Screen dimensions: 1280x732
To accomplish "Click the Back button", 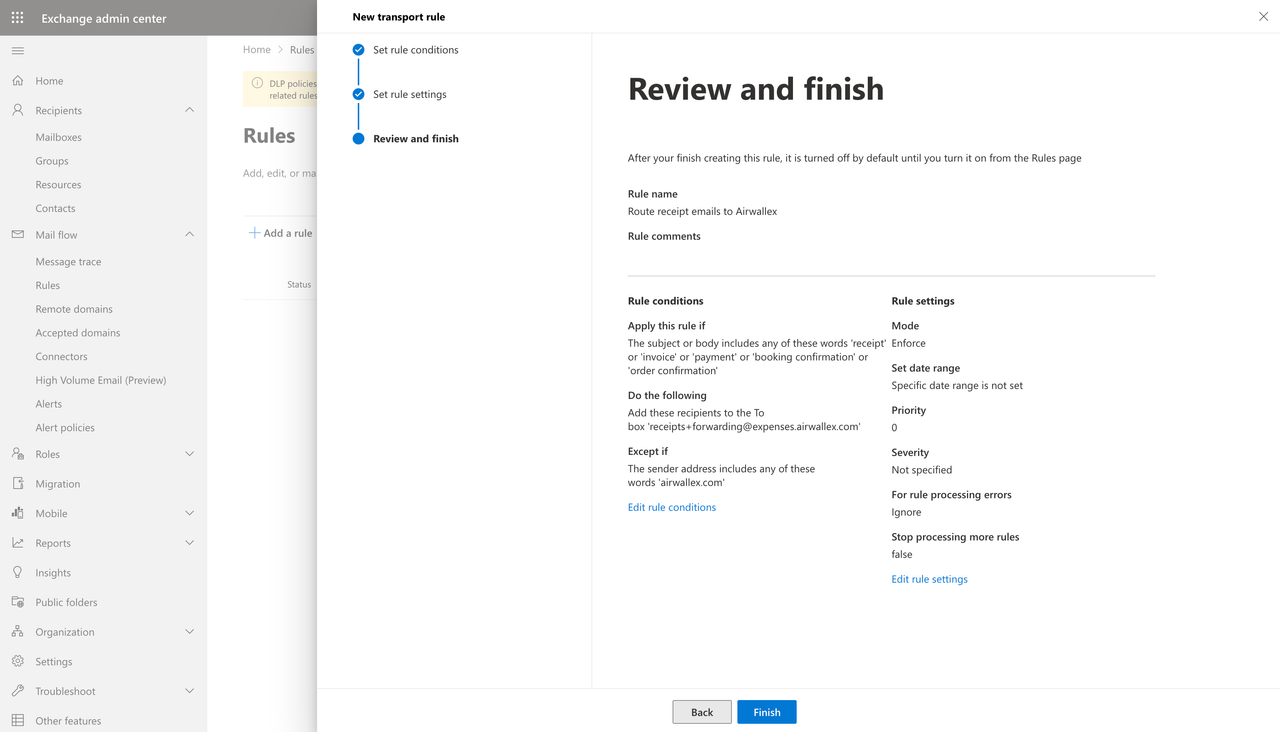I will point(702,712).
